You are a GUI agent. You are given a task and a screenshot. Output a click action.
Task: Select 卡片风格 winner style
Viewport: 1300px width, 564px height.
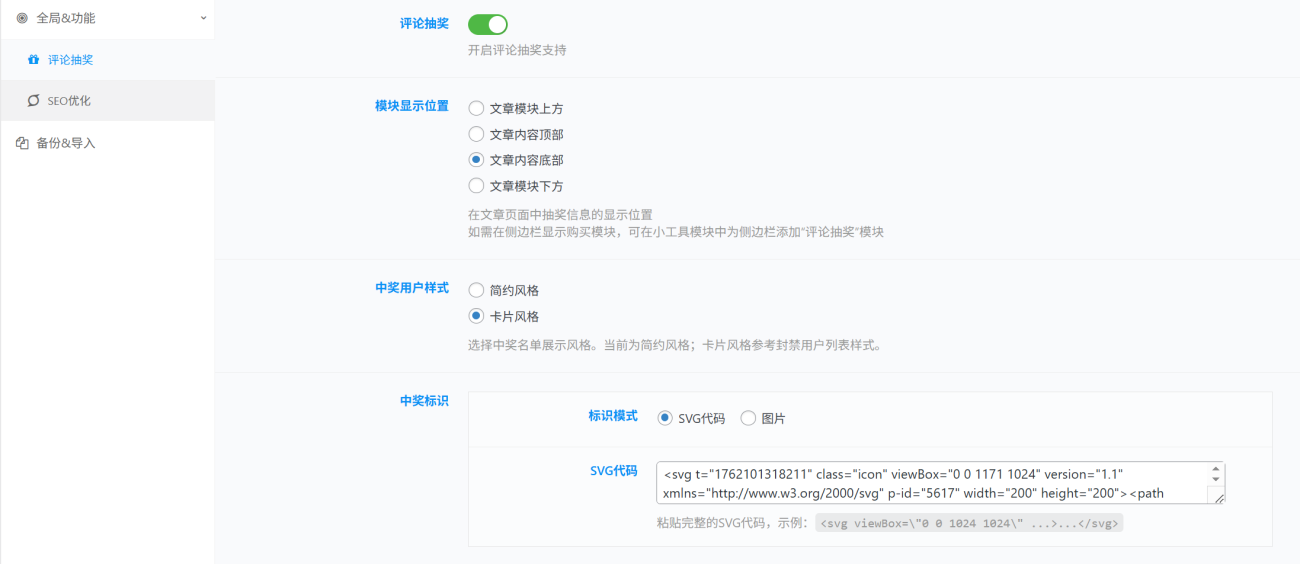pyautogui.click(x=477, y=316)
